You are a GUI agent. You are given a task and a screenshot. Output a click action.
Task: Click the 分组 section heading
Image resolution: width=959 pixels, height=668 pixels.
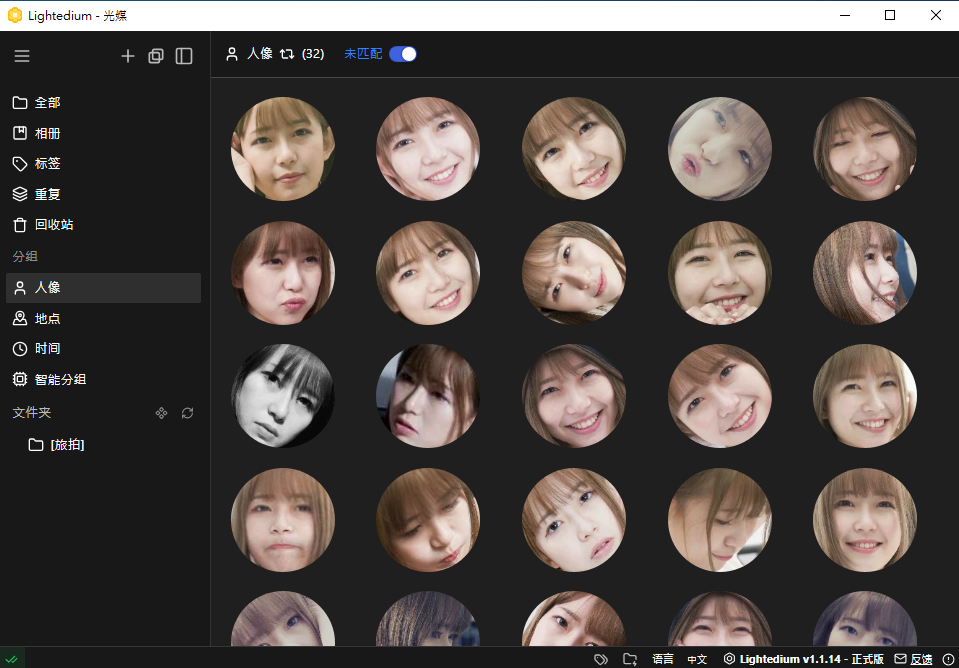(x=25, y=256)
